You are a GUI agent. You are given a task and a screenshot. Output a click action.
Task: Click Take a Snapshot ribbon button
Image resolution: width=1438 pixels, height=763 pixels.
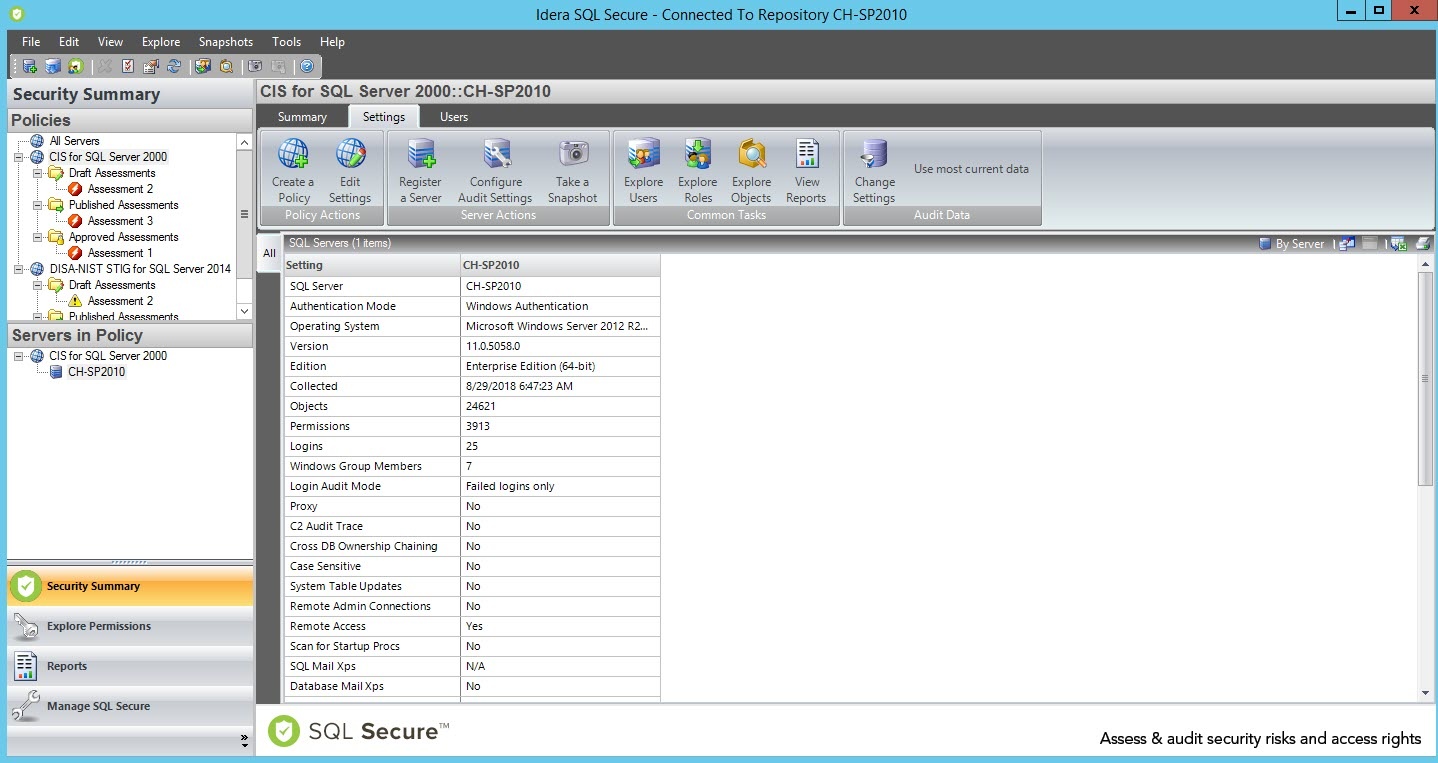coord(573,171)
